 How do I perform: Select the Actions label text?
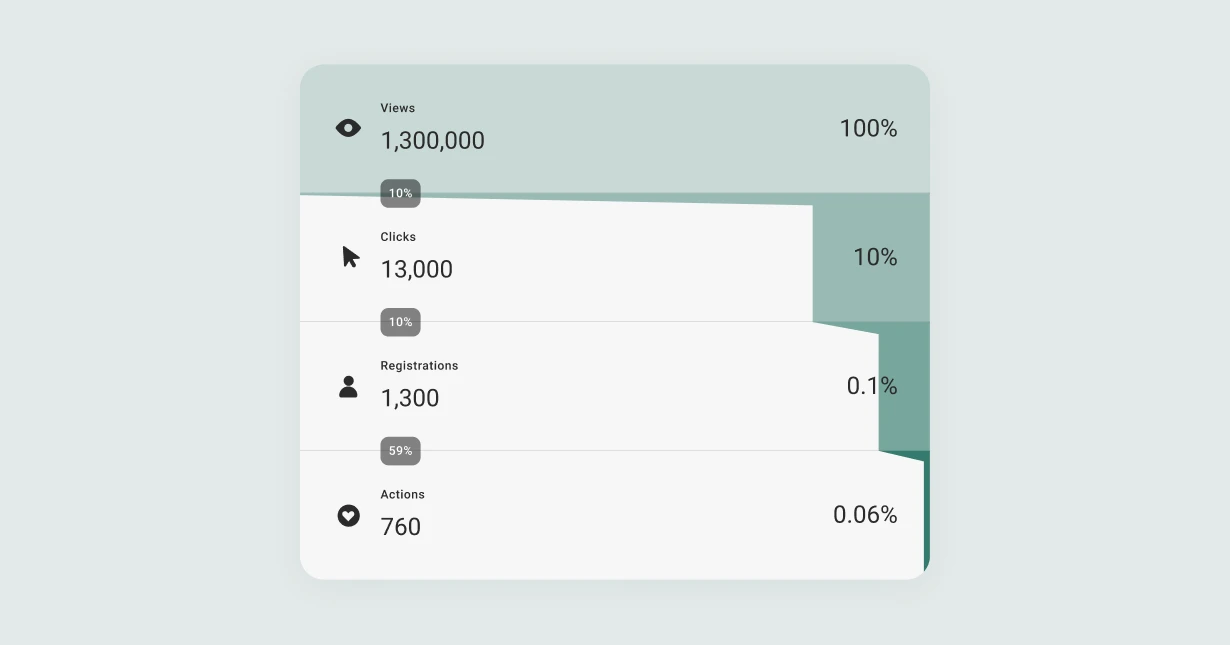pyautogui.click(x=402, y=495)
